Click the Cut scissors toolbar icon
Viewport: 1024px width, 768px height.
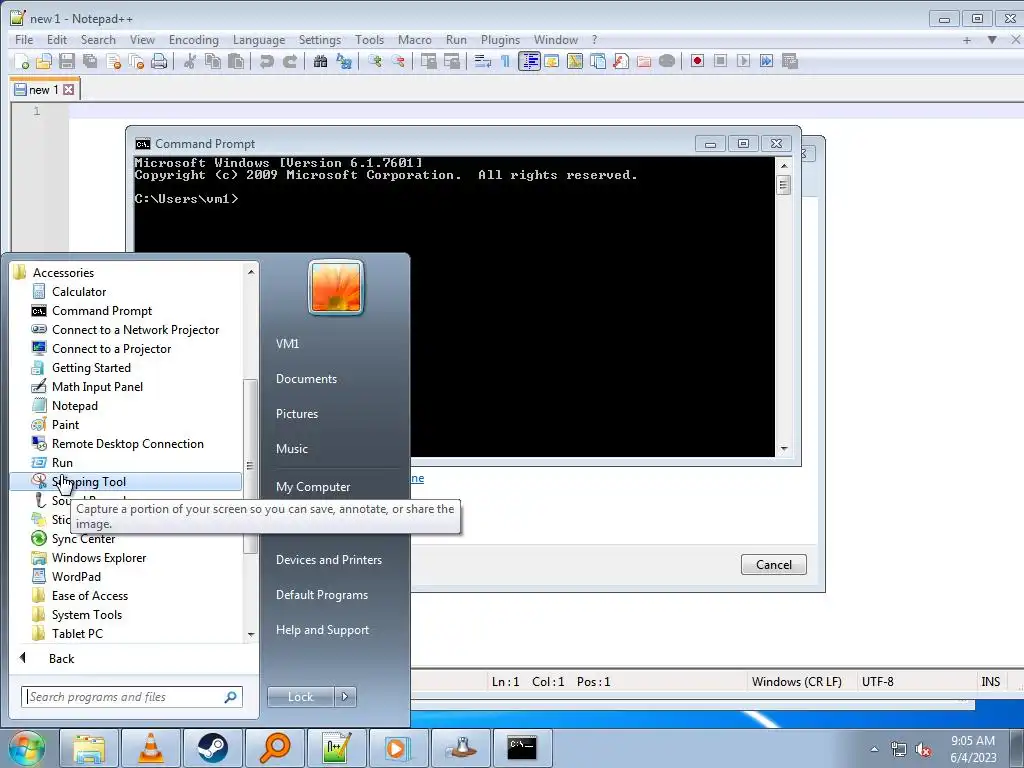point(190,61)
